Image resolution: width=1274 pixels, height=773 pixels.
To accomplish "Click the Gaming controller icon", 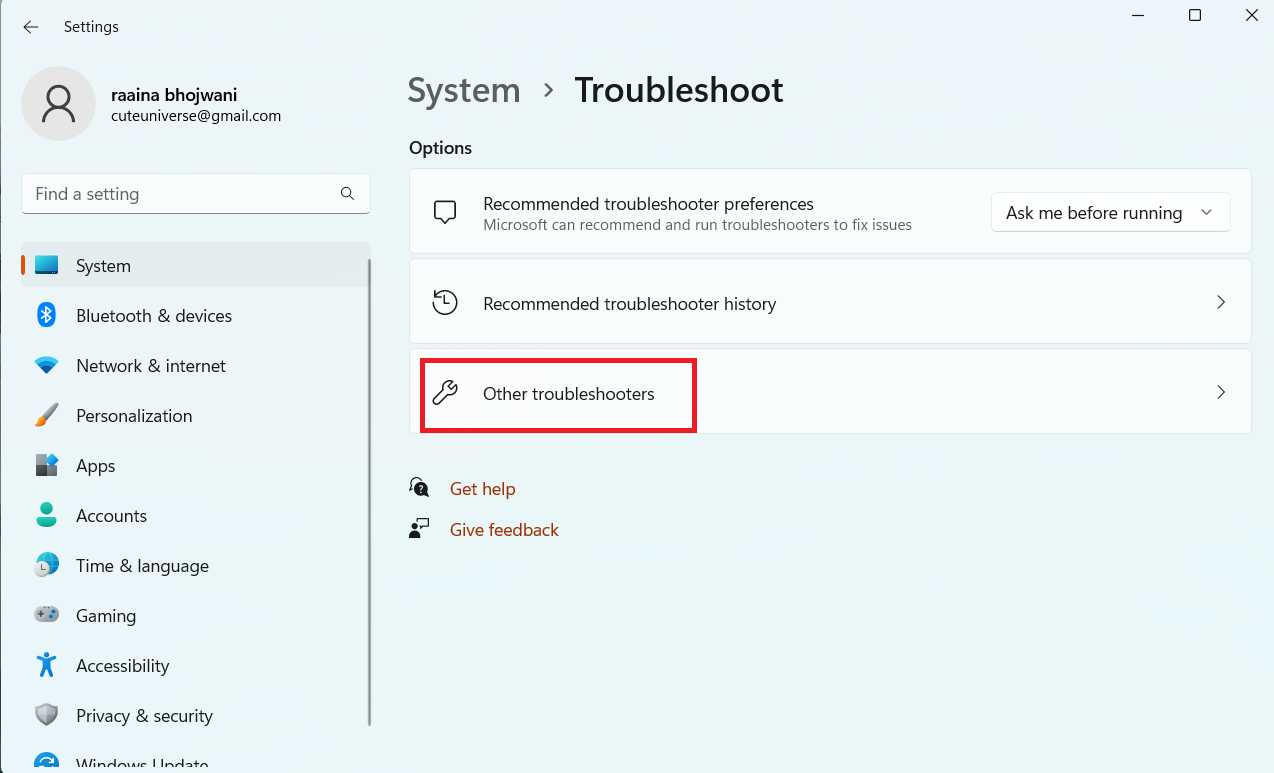I will tap(46, 616).
